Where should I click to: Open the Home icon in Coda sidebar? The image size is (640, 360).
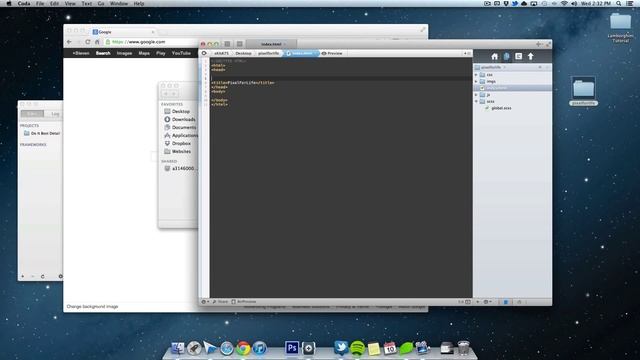tap(494, 56)
